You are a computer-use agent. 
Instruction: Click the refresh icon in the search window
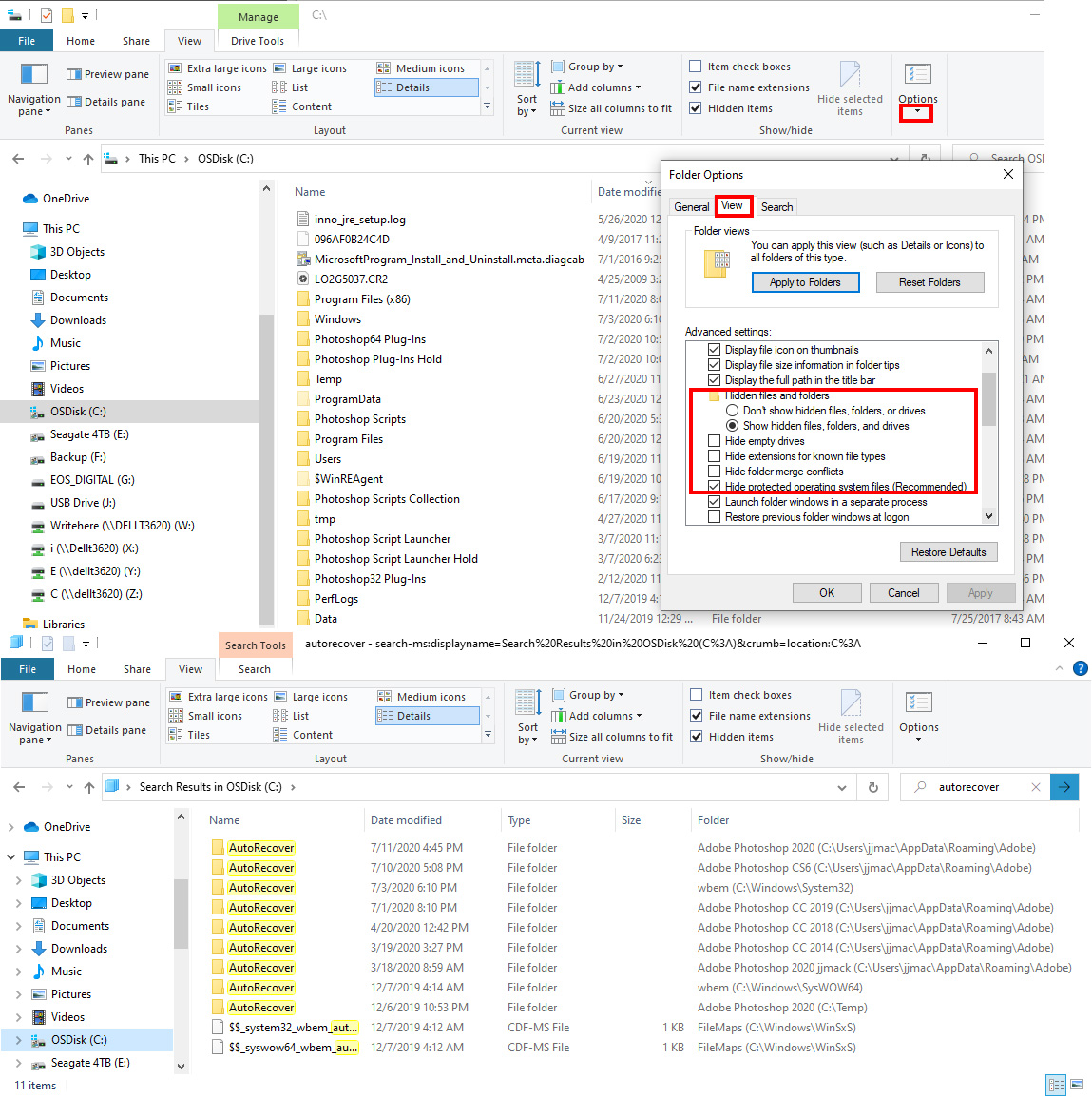point(872,787)
